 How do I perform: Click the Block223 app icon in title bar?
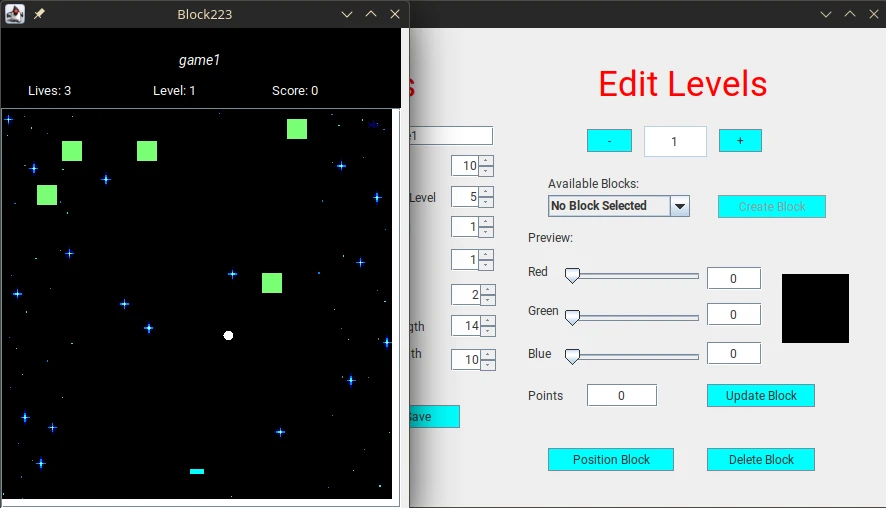pyautogui.click(x=15, y=14)
